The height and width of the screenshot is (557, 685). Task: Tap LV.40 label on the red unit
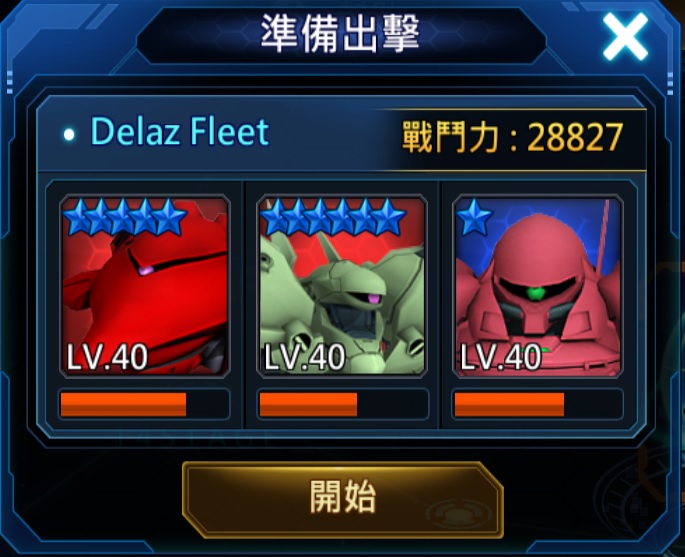107,357
